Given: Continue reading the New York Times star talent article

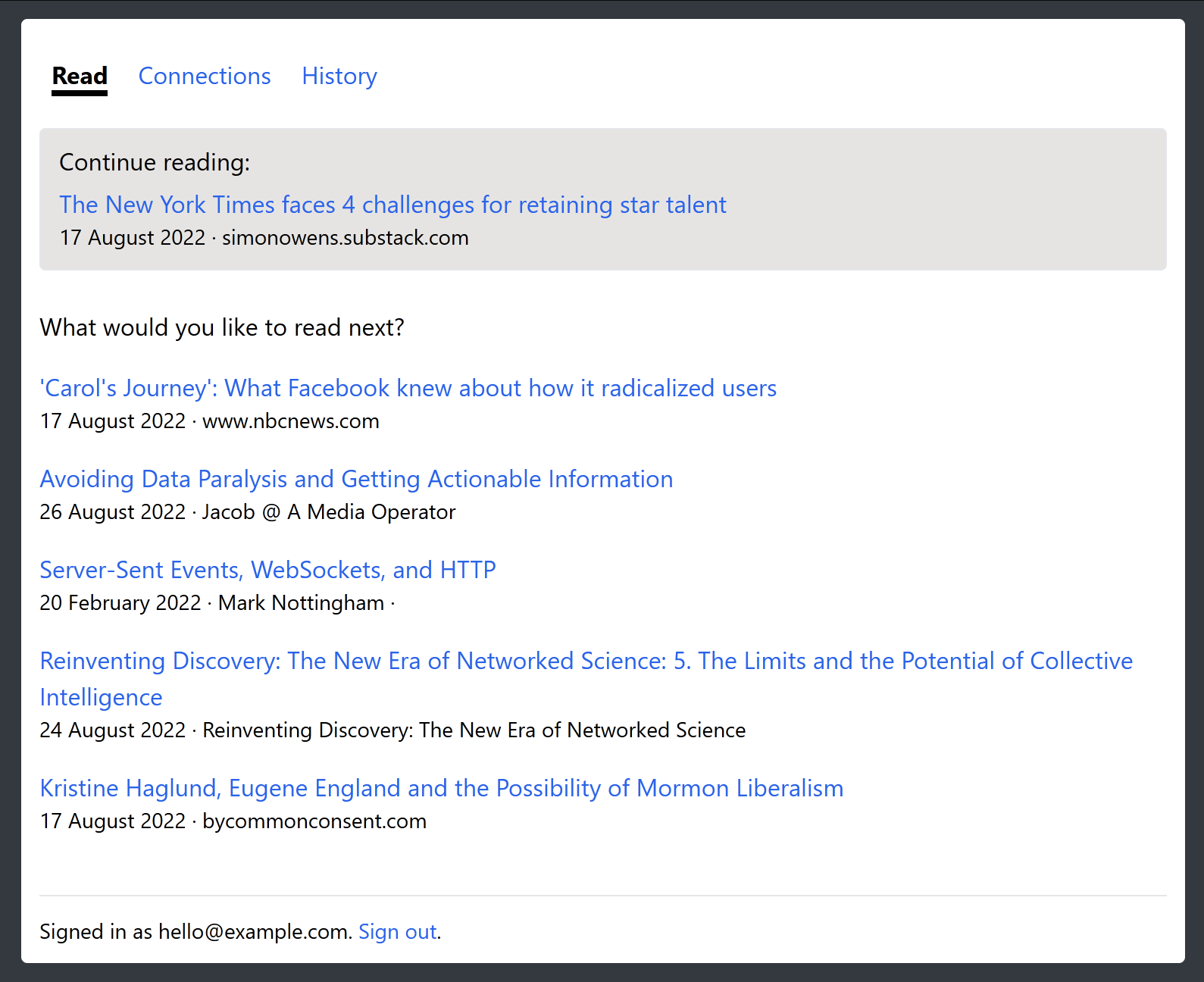Looking at the screenshot, I should point(392,205).
